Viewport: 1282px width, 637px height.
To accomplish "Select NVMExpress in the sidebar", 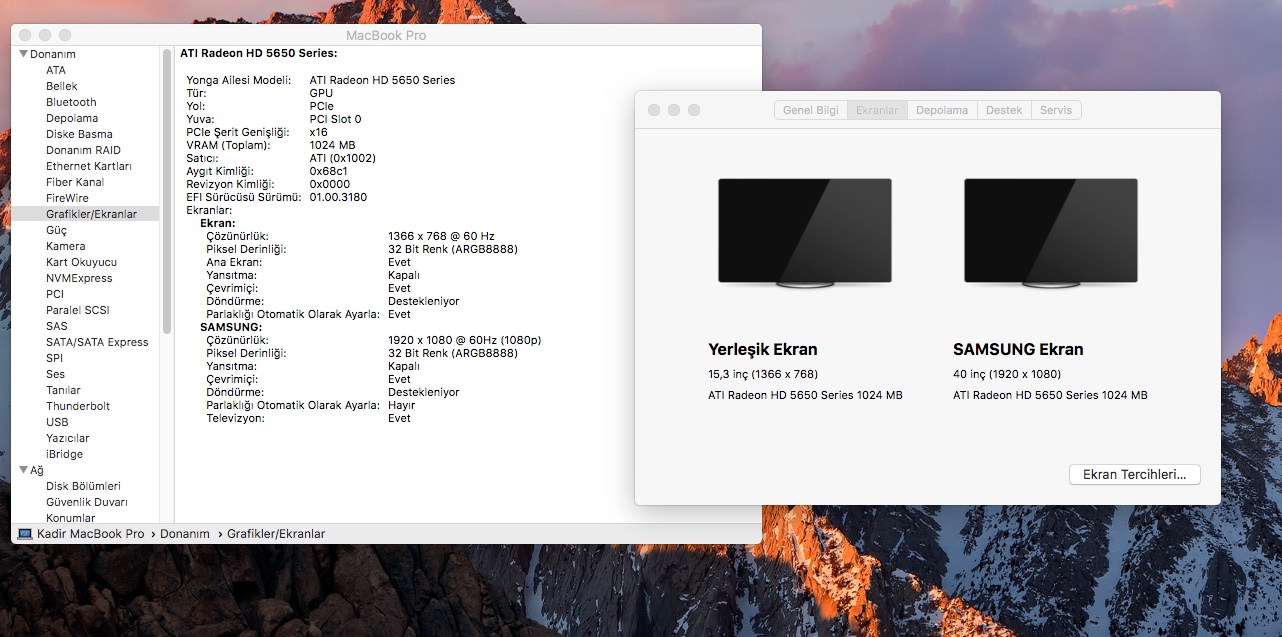I will [x=79, y=278].
